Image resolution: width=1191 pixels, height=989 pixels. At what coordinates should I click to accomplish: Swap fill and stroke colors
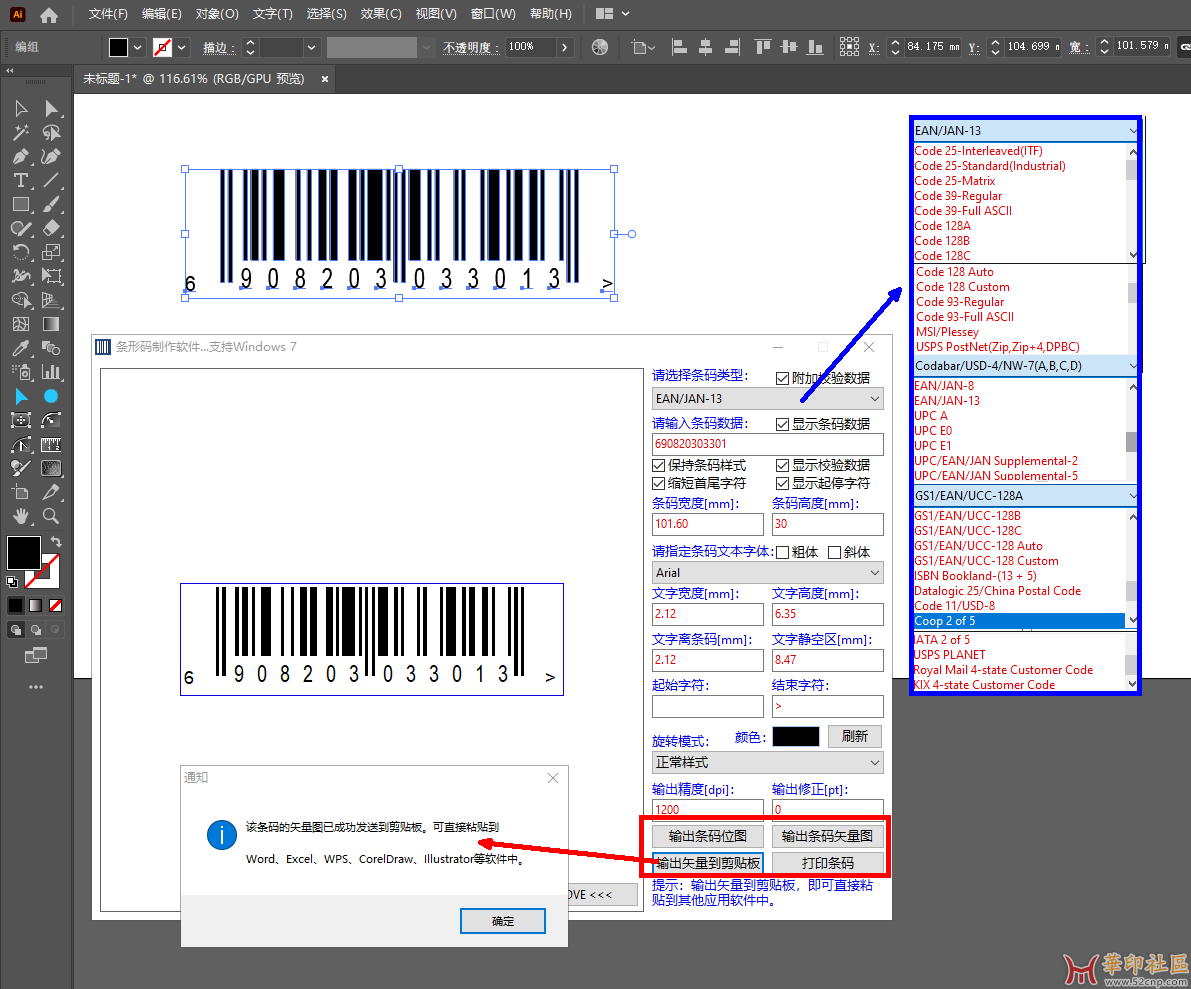[x=55, y=542]
